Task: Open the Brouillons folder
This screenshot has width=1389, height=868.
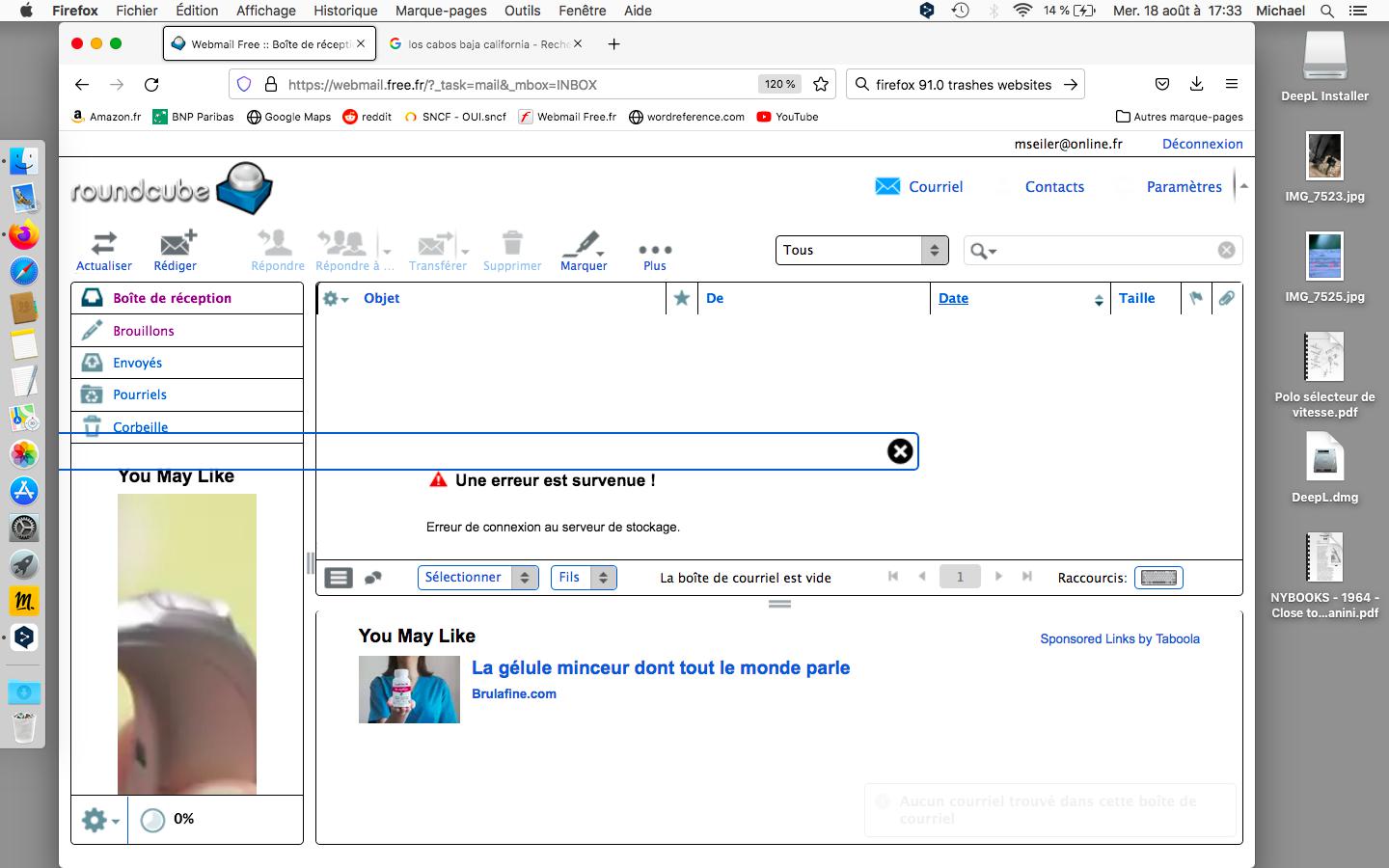Action: (x=143, y=331)
